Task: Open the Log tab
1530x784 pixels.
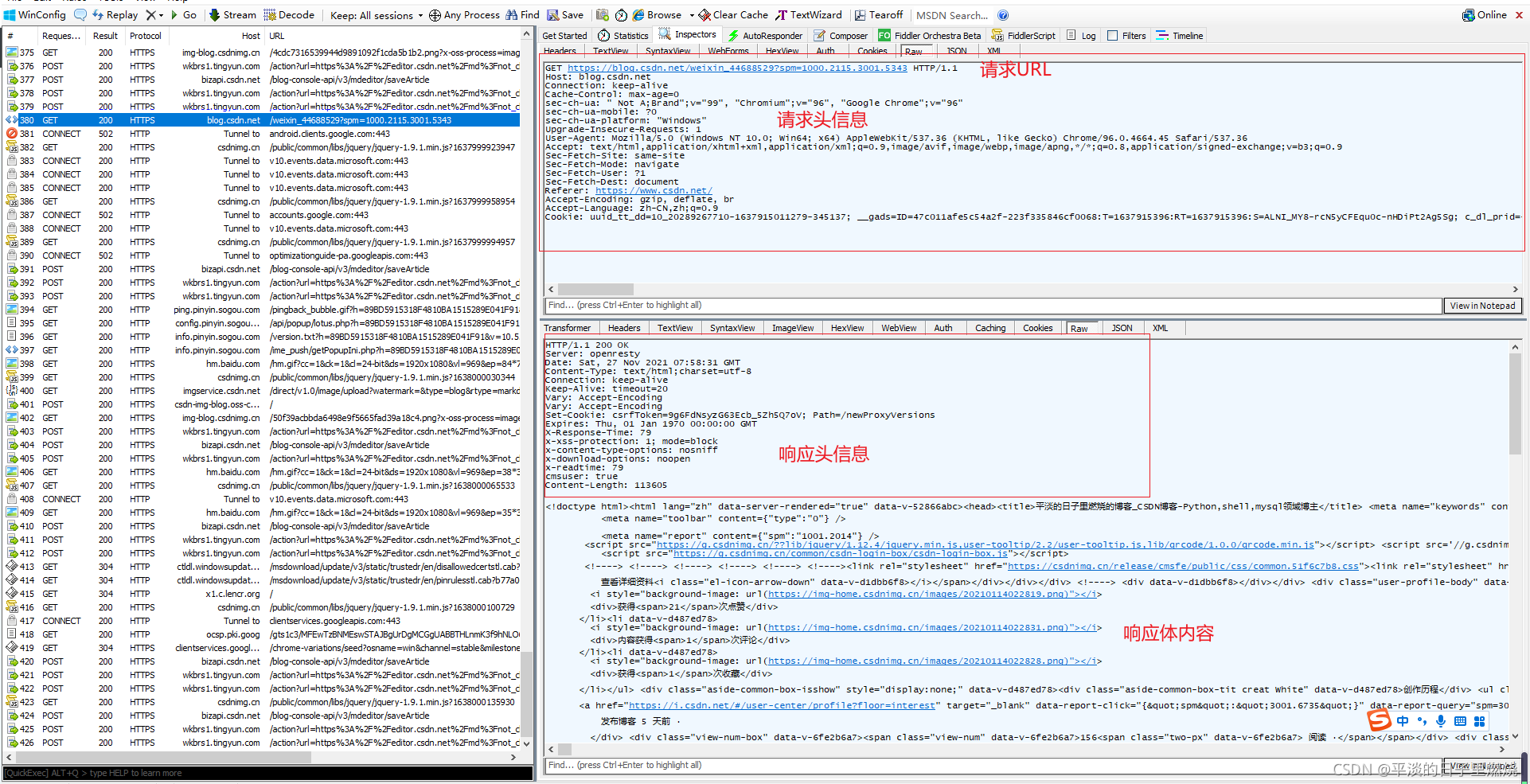Action: [1082, 35]
